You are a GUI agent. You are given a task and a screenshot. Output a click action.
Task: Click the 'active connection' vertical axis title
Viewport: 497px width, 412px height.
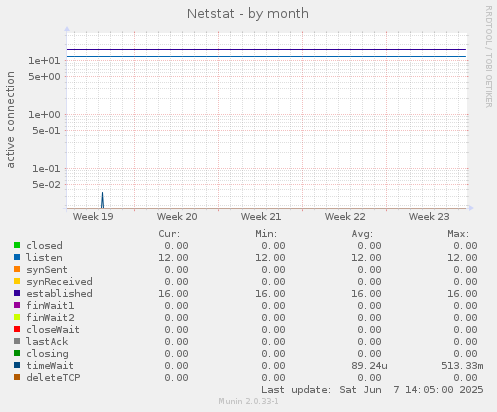click(x=10, y=120)
